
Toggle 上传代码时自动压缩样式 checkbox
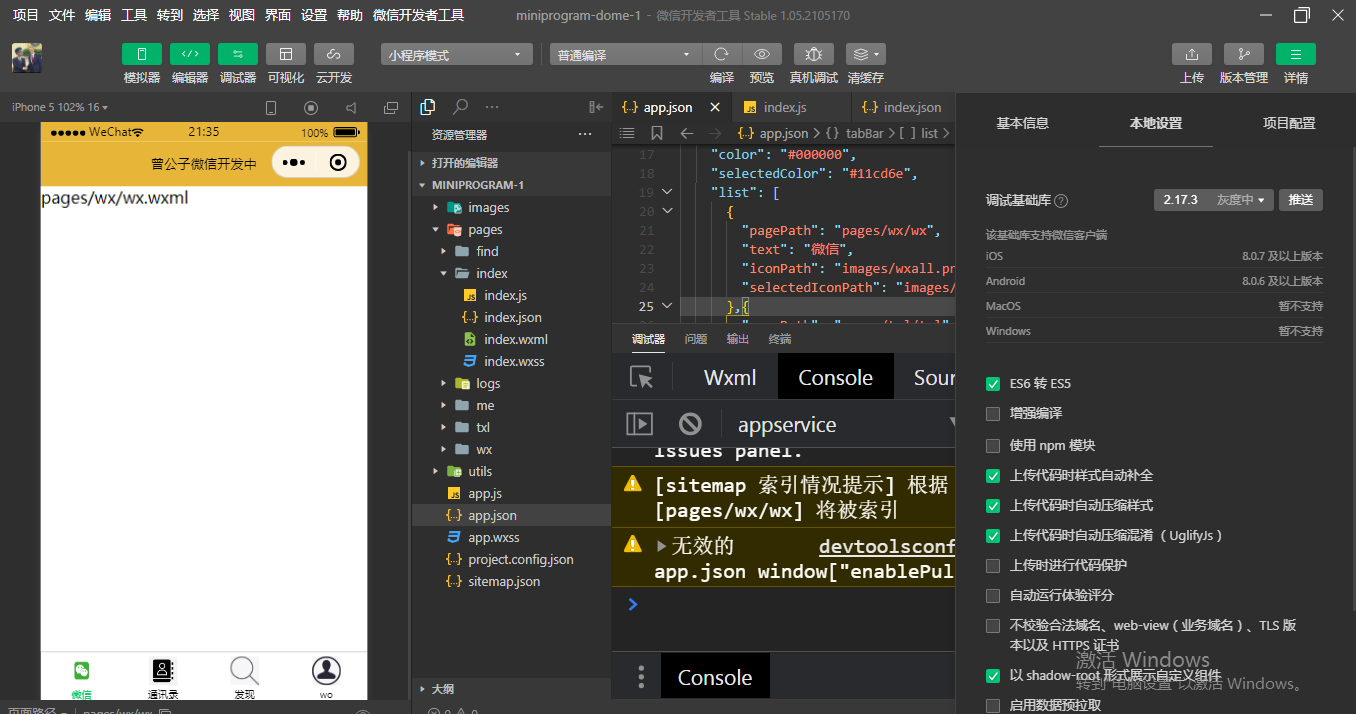(x=993, y=505)
